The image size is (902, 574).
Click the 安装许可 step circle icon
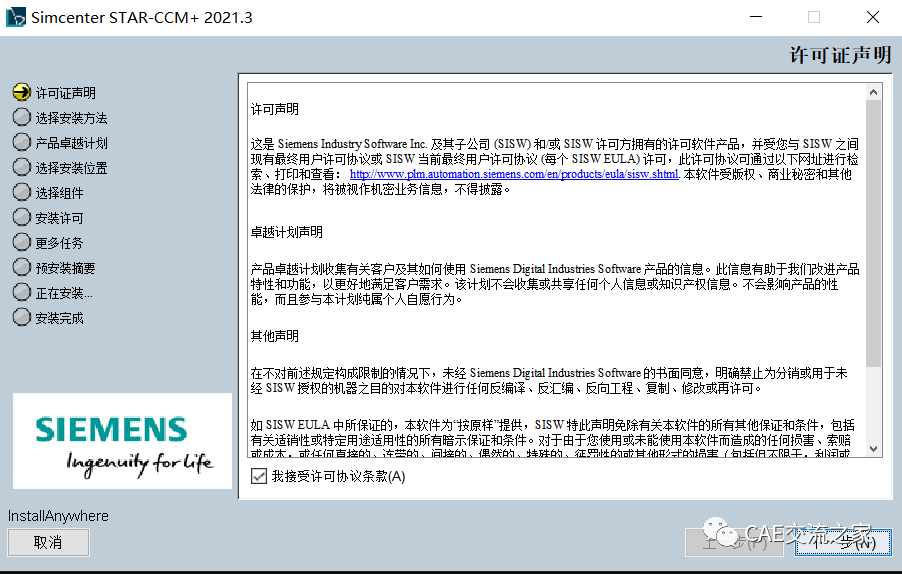click(22, 217)
